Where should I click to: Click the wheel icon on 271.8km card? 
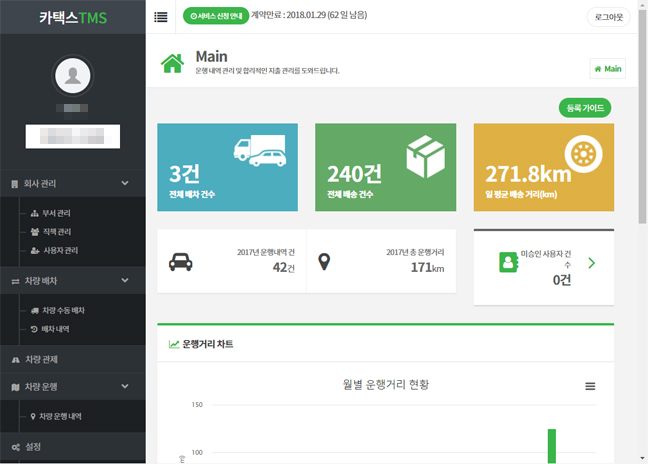coord(583,154)
